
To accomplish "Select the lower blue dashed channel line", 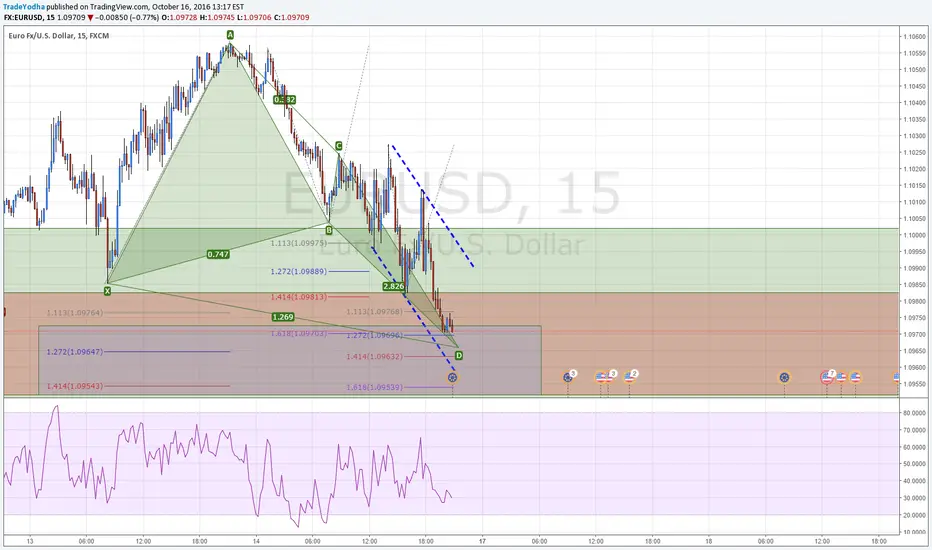I will (413, 307).
